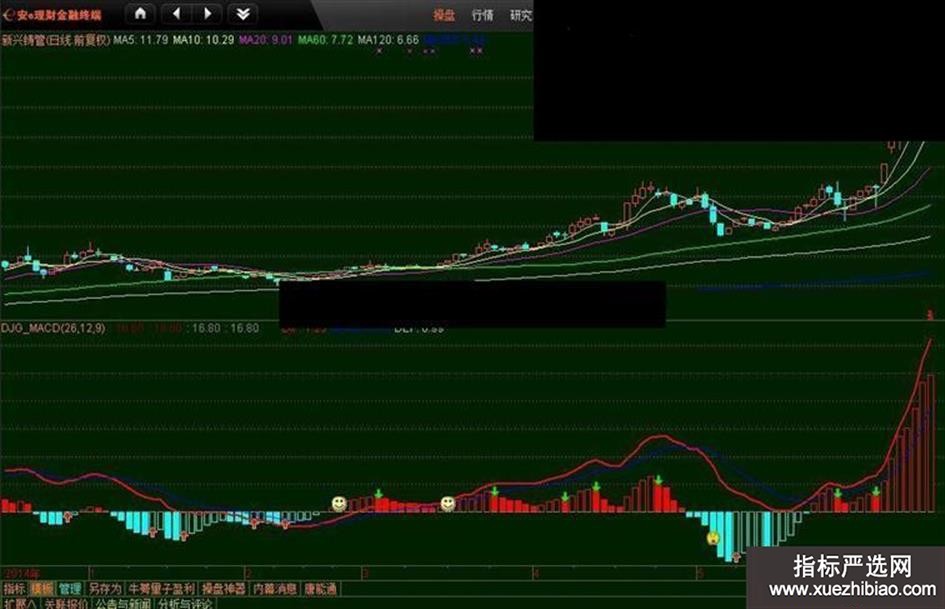Screen dimensions: 945x609
Task: Toggle the 扩展∧ expander
Action: pos(19,604)
